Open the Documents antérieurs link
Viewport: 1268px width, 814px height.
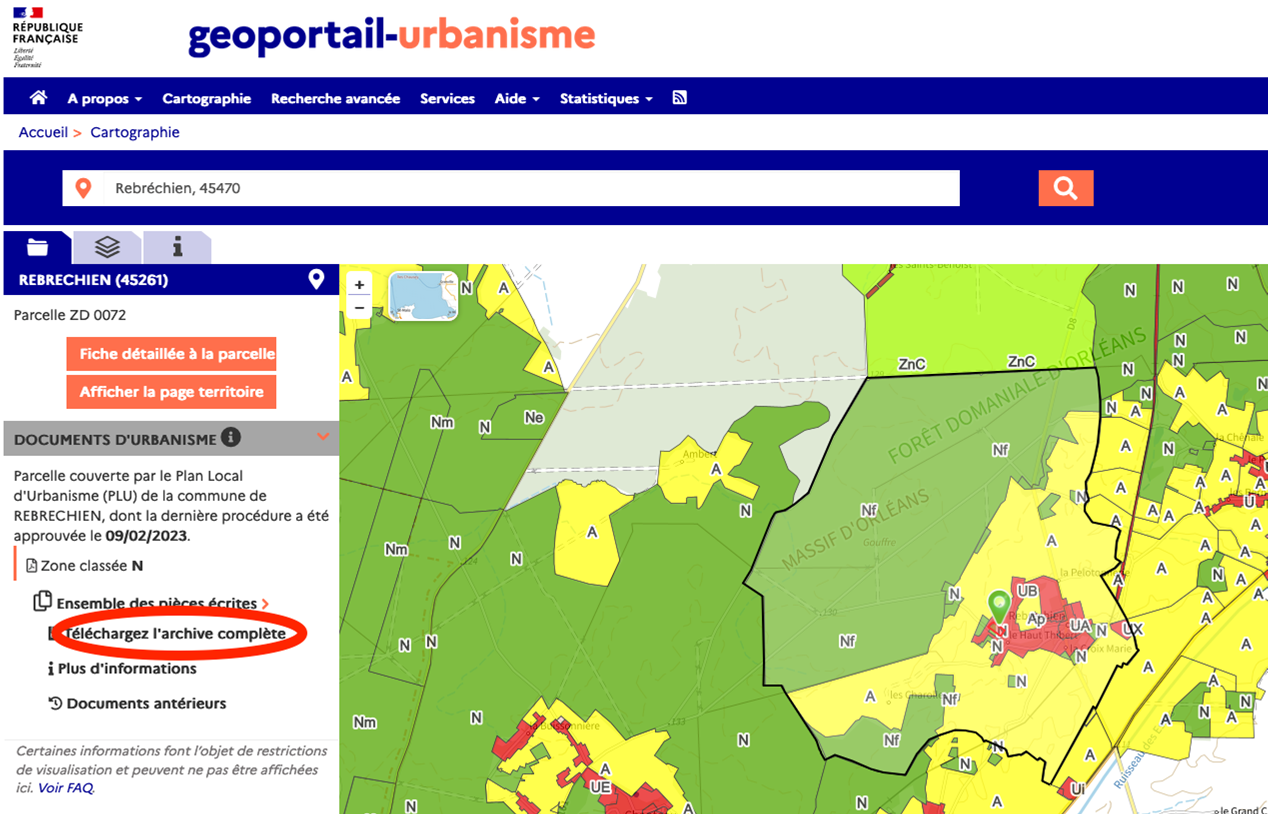147,703
